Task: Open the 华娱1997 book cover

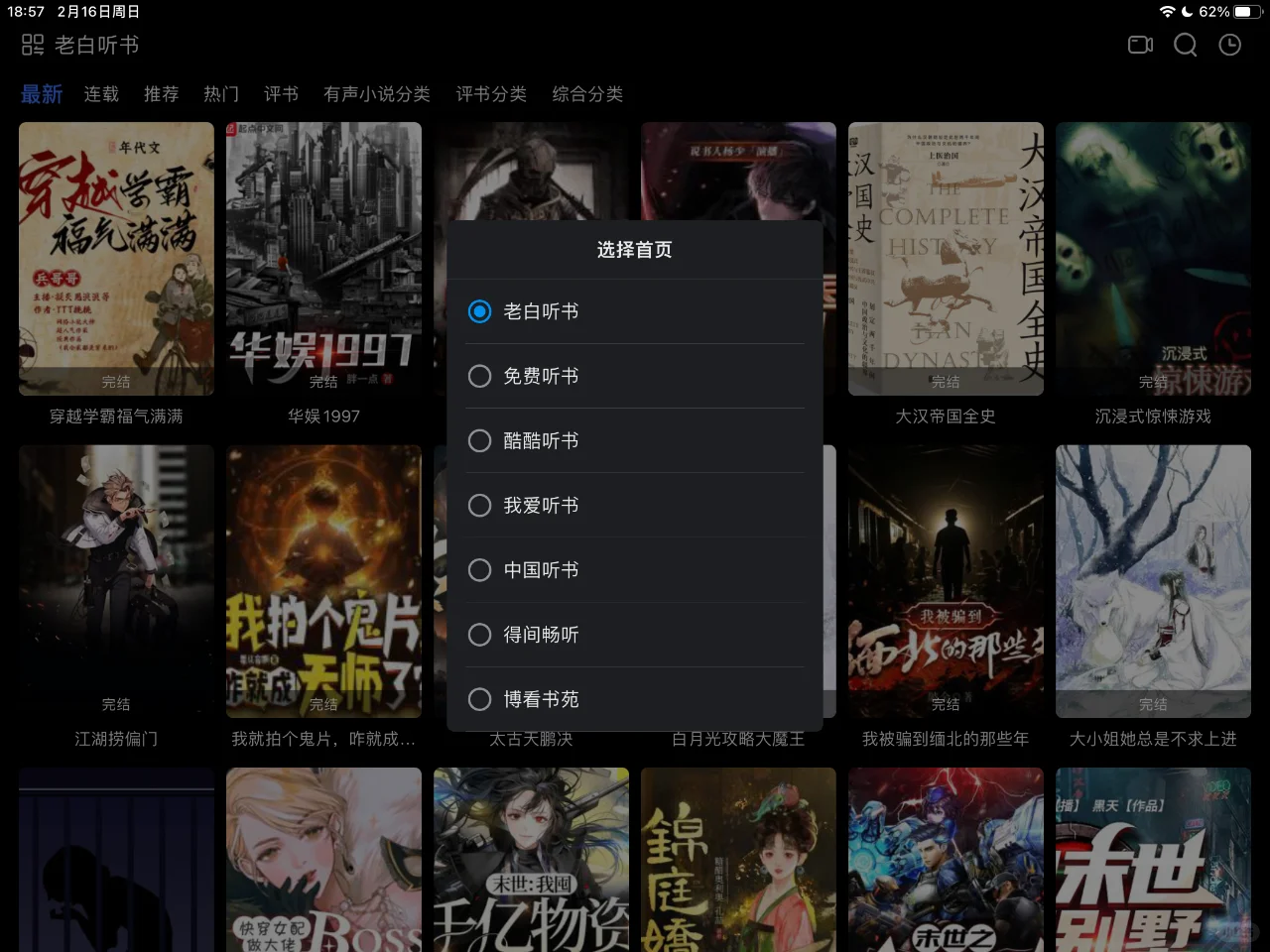Action: [323, 258]
